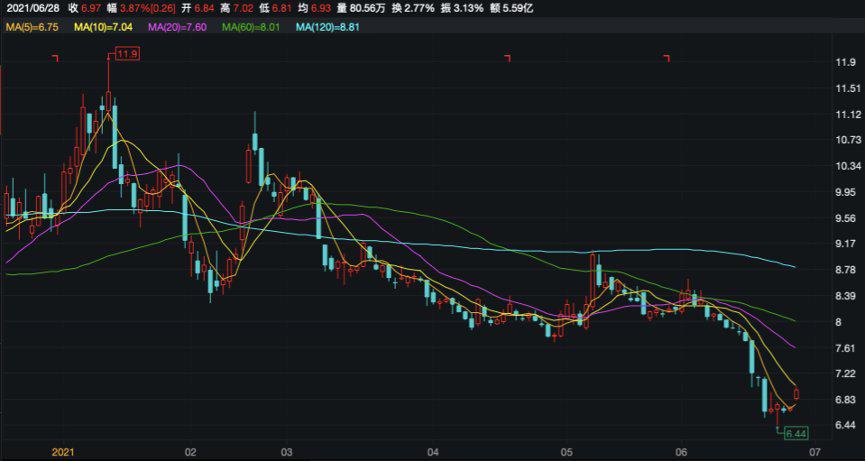Click the 11.9 high price marker

coord(125,53)
